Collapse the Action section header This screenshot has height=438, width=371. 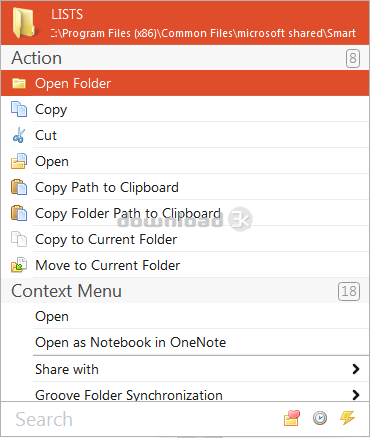coord(185,58)
